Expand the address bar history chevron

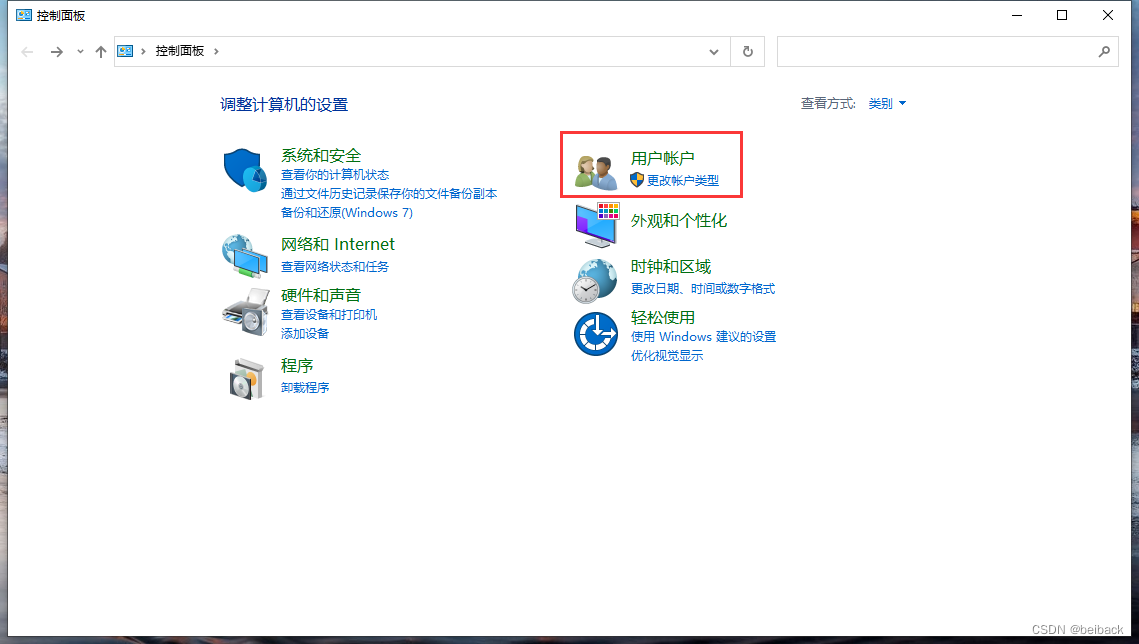[713, 51]
